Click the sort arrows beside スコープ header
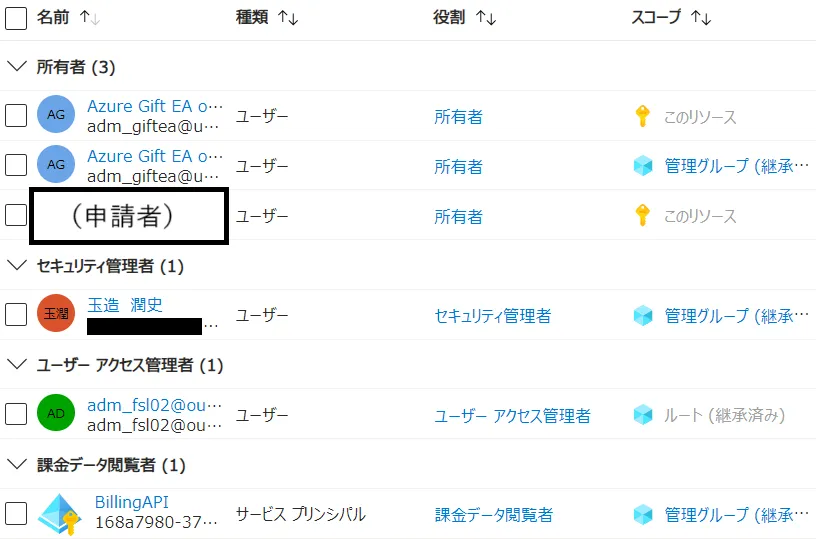 [x=700, y=18]
